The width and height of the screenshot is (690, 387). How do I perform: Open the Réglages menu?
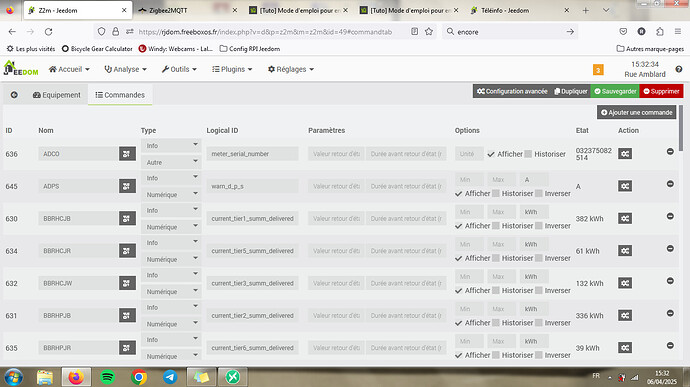[291, 69]
